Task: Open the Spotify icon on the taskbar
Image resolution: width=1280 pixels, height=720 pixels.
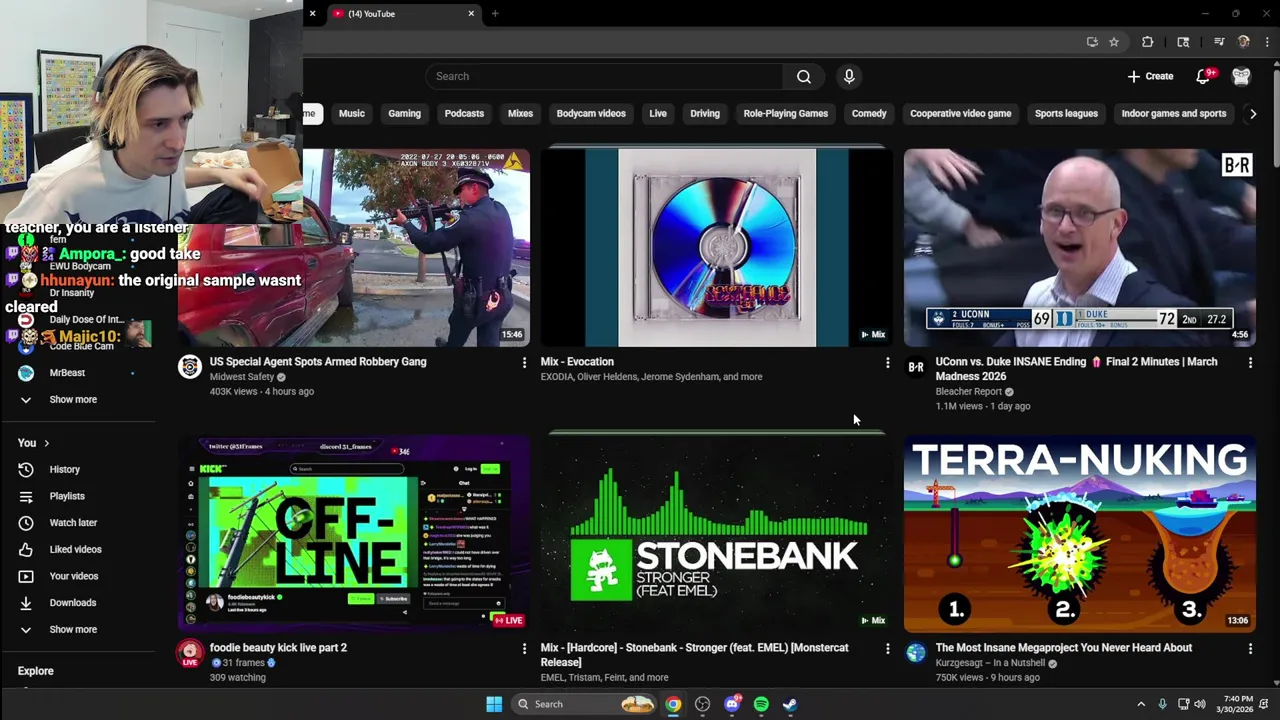Action: click(761, 704)
